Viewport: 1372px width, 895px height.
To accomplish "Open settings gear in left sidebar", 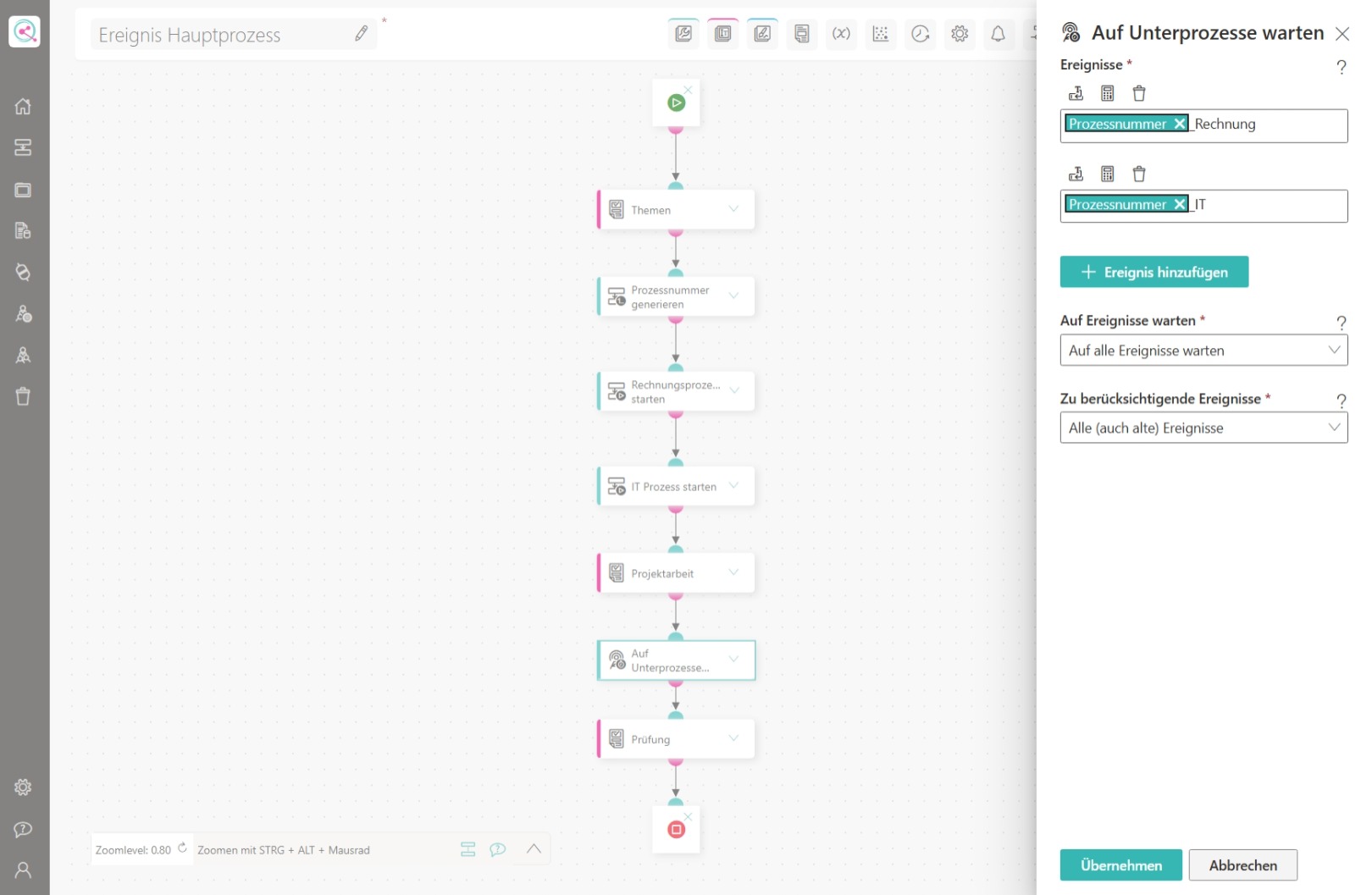I will click(x=23, y=787).
